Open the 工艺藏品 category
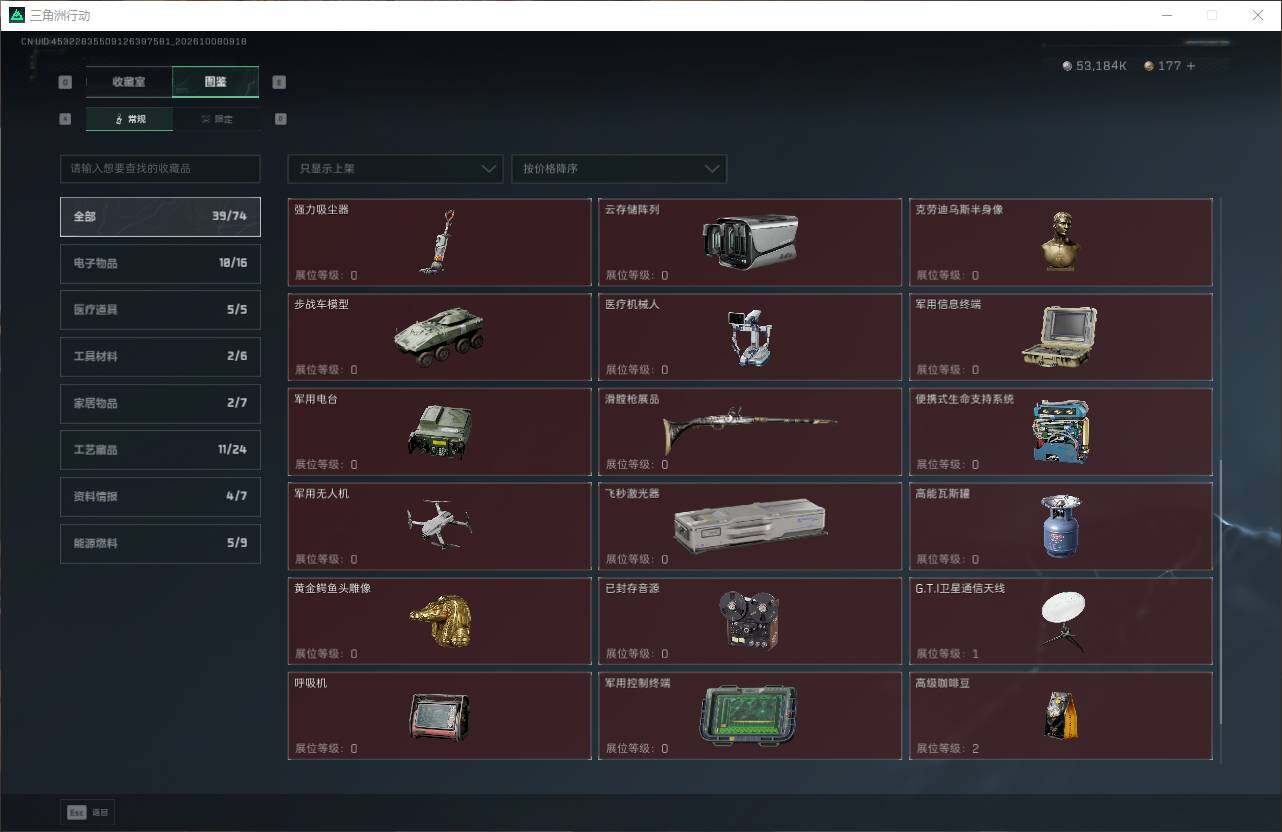The image size is (1282, 832). tap(160, 450)
